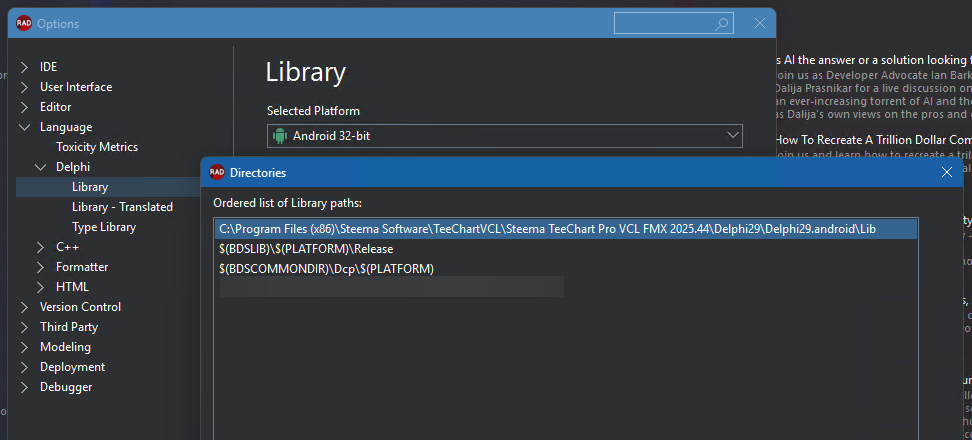This screenshot has width=972, height=440.
Task: Select Library - Translated tree item
Action: pos(122,207)
